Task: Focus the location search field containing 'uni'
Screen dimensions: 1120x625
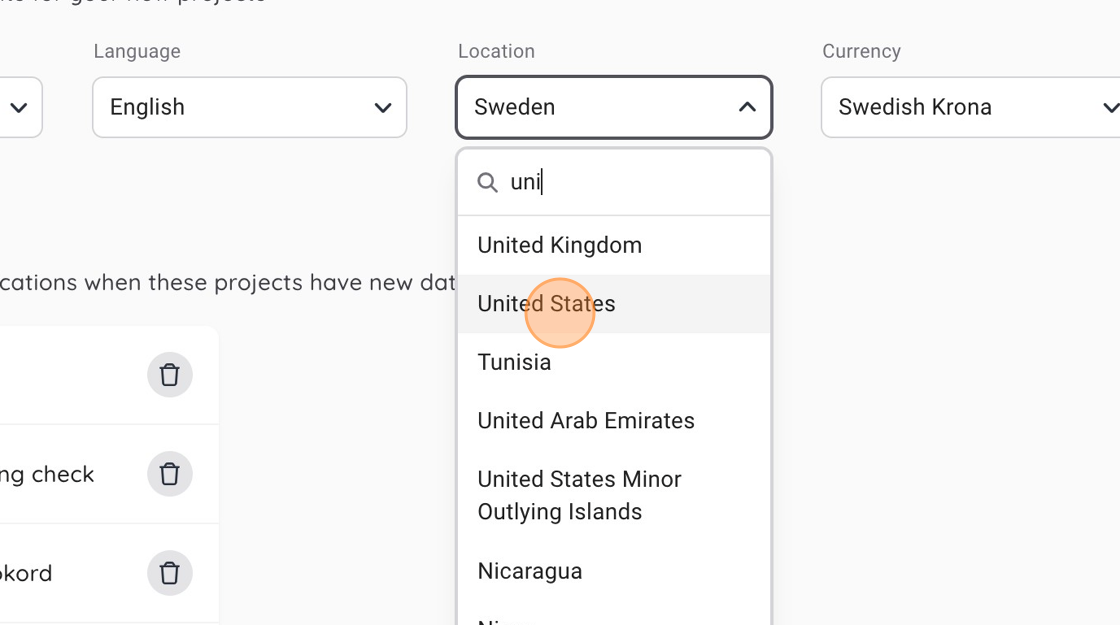Action: pos(630,183)
